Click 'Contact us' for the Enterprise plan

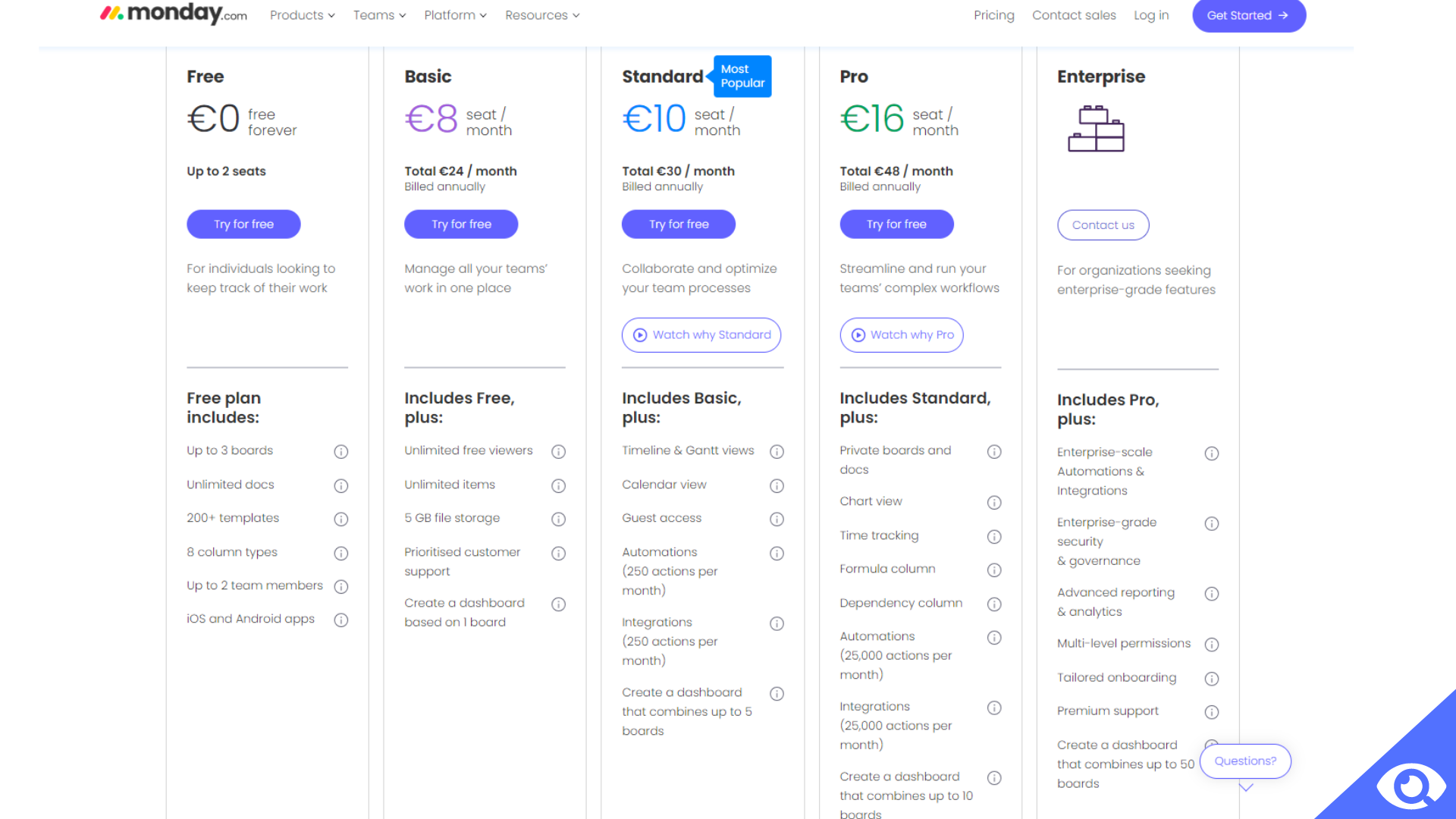[1103, 224]
